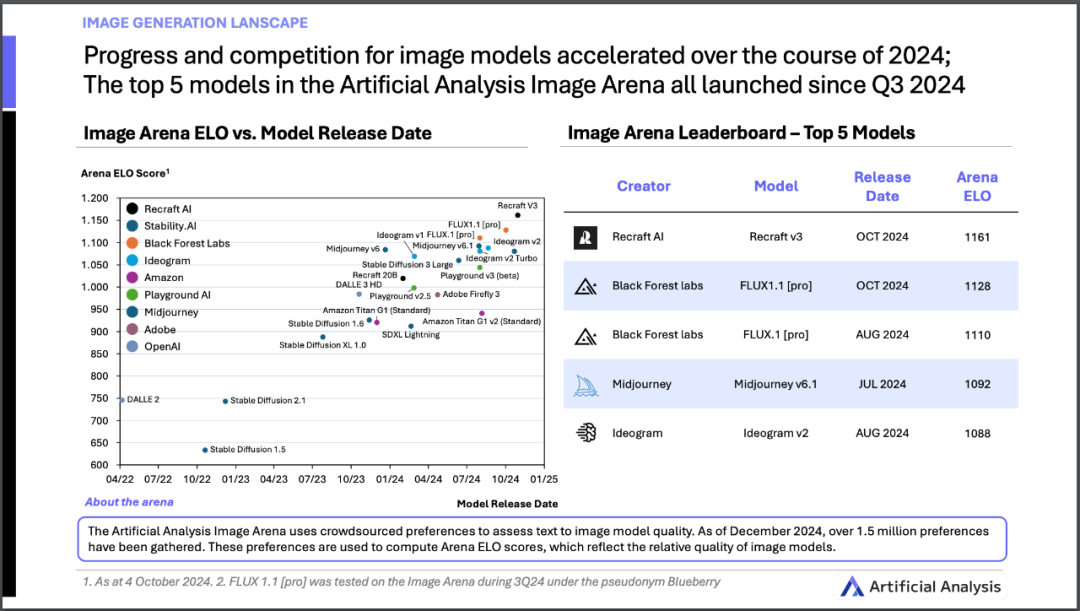The image size is (1080, 611).
Task: Open the About the arena link
Action: coord(129,502)
